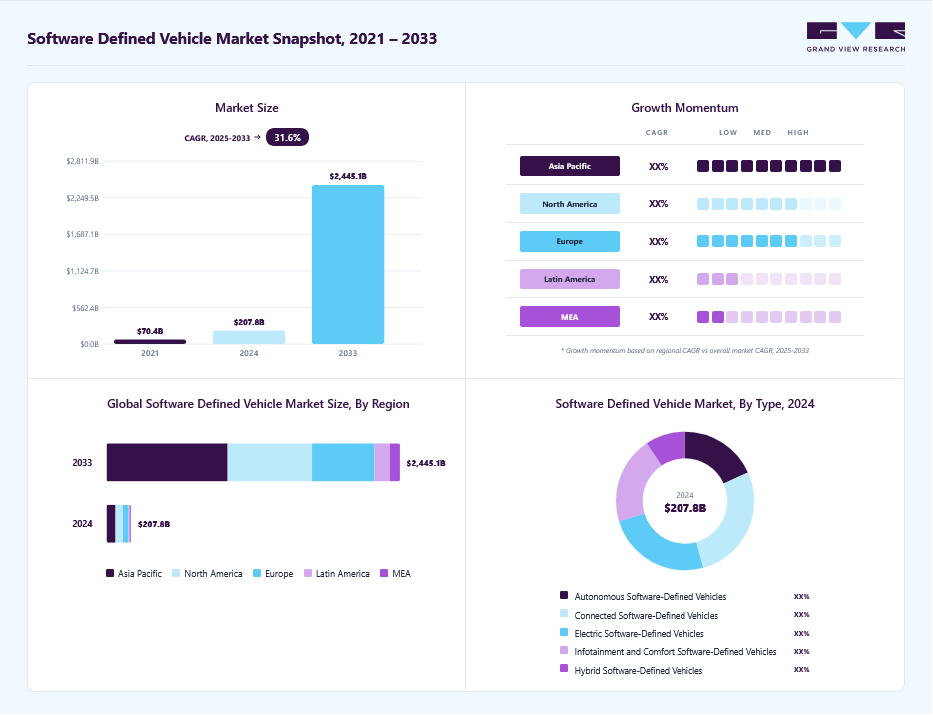Click the $2,445.1B label beside 2033 region bar
Viewport: 933px width, 715px height.
[x=426, y=463]
